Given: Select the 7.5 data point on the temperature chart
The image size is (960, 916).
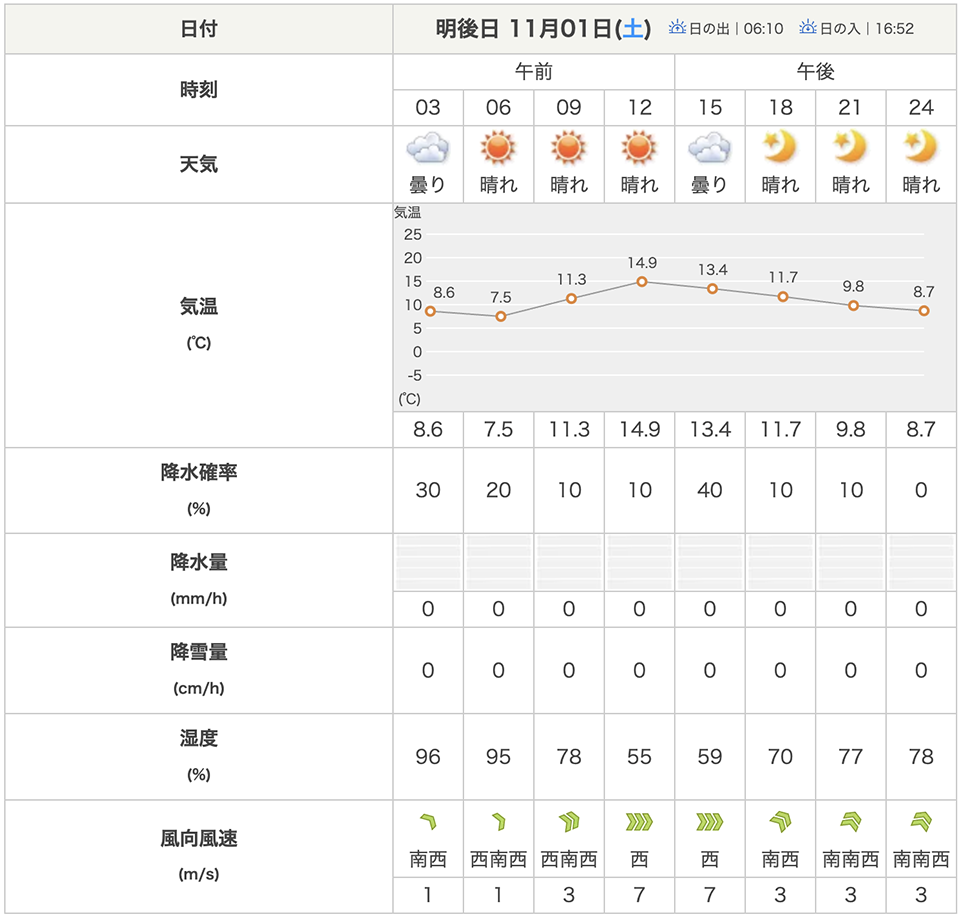Looking at the screenshot, I should 501,316.
